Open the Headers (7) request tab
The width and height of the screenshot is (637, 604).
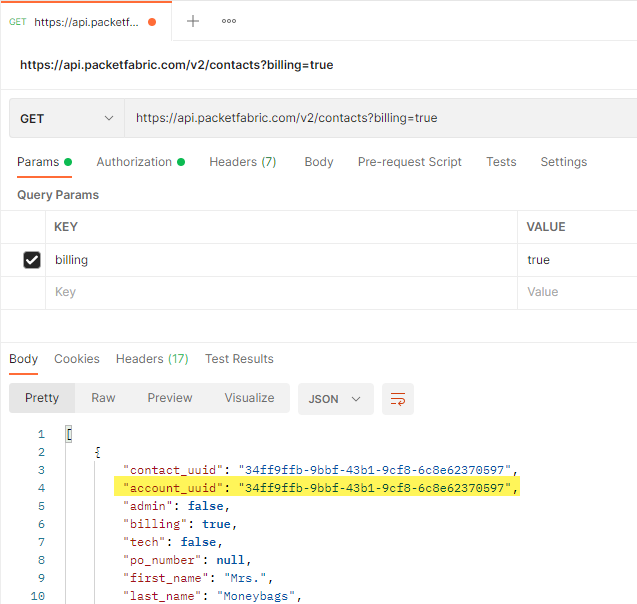coord(242,162)
